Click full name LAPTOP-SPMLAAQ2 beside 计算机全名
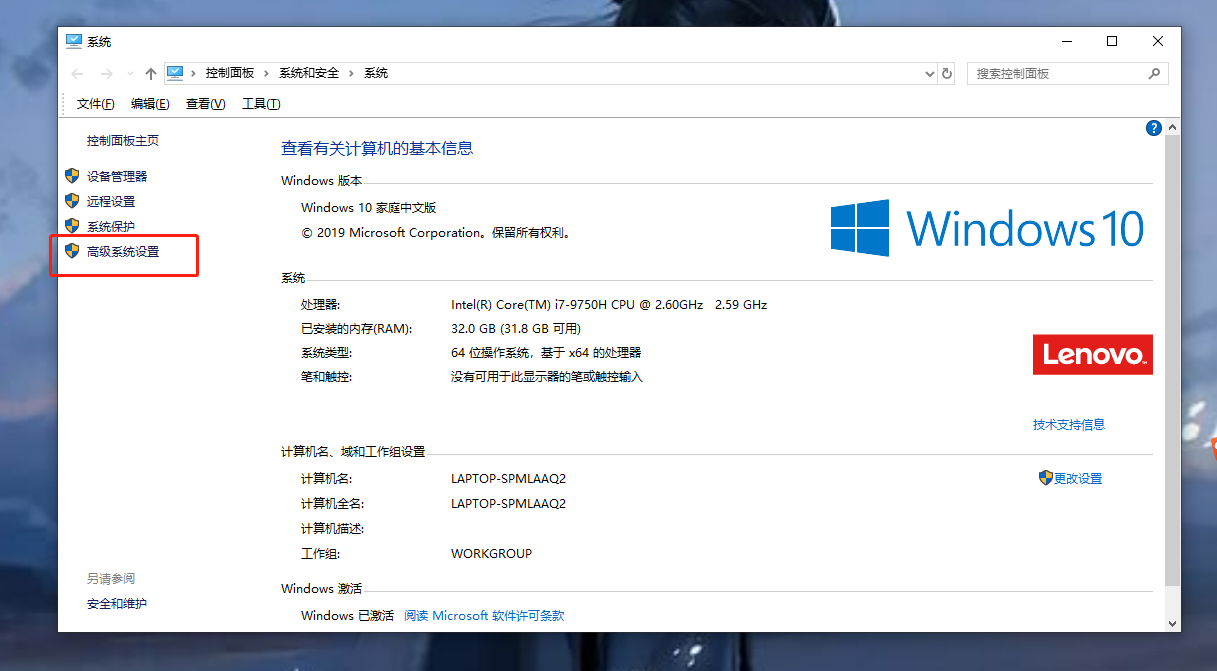 pos(509,504)
